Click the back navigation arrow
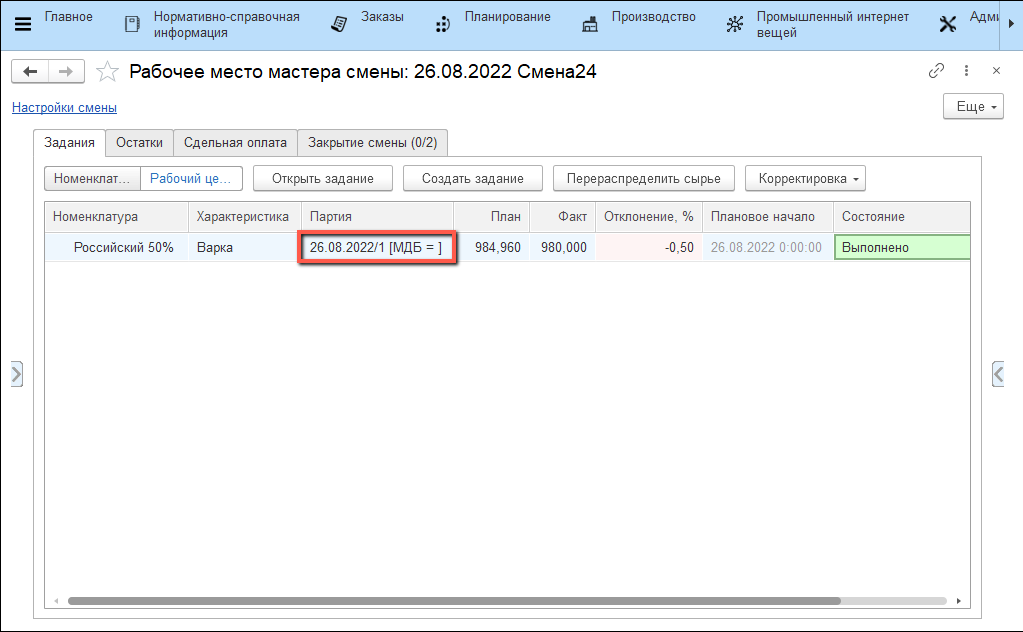 pos(31,71)
